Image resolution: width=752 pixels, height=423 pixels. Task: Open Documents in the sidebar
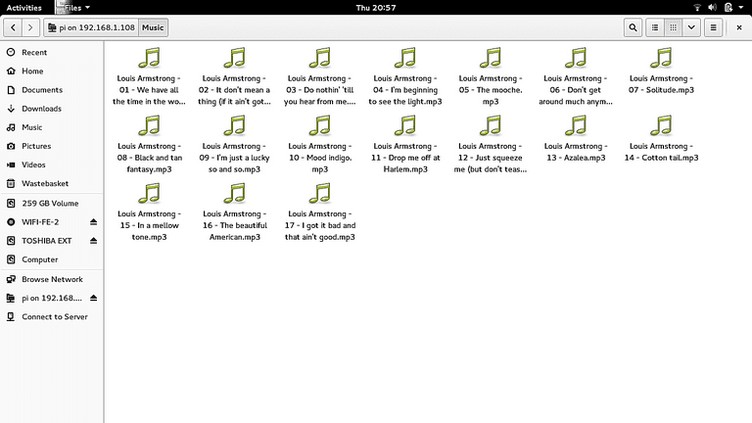51,90
